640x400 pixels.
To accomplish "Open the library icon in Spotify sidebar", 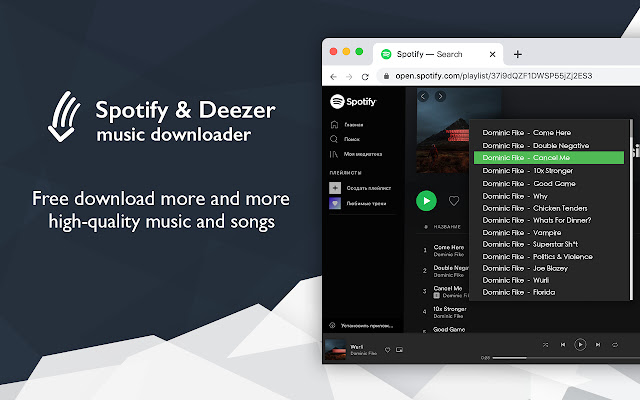I will [x=334, y=154].
